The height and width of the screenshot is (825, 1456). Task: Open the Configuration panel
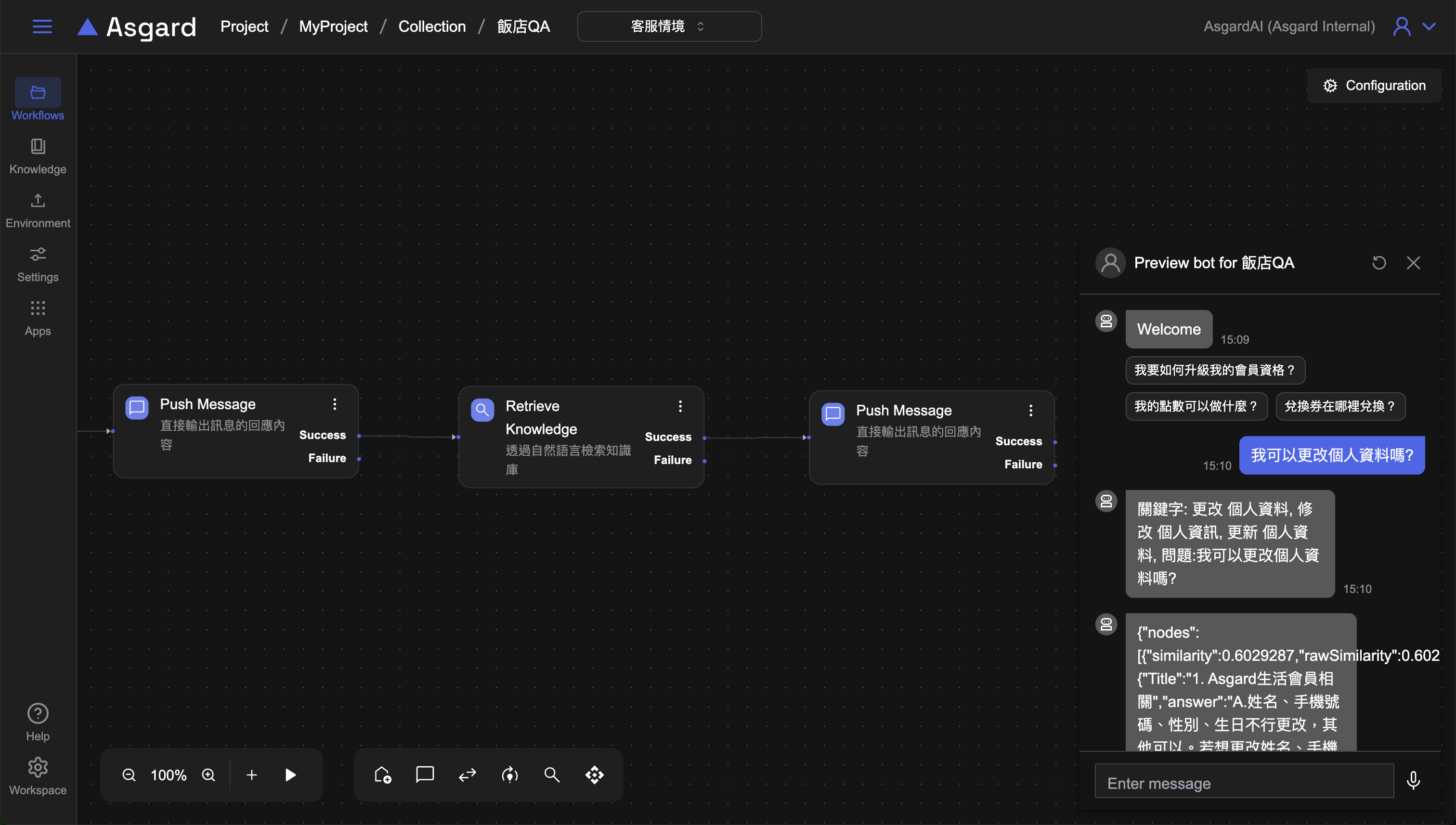(1374, 86)
